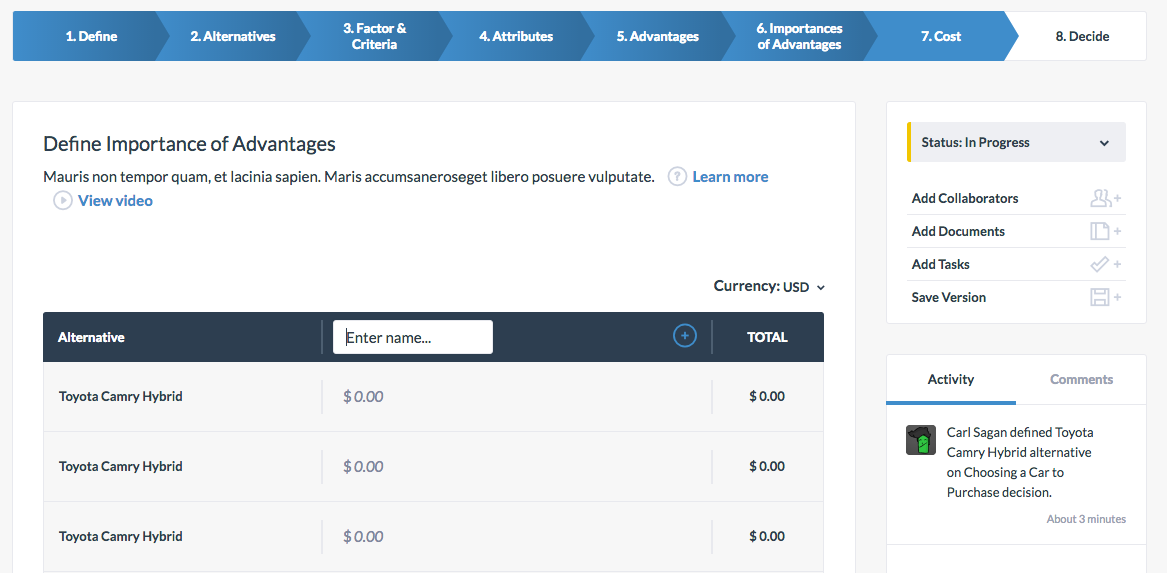Image resolution: width=1167 pixels, height=573 pixels.
Task: Click the add documents page icon
Action: pyautogui.click(x=1105, y=231)
